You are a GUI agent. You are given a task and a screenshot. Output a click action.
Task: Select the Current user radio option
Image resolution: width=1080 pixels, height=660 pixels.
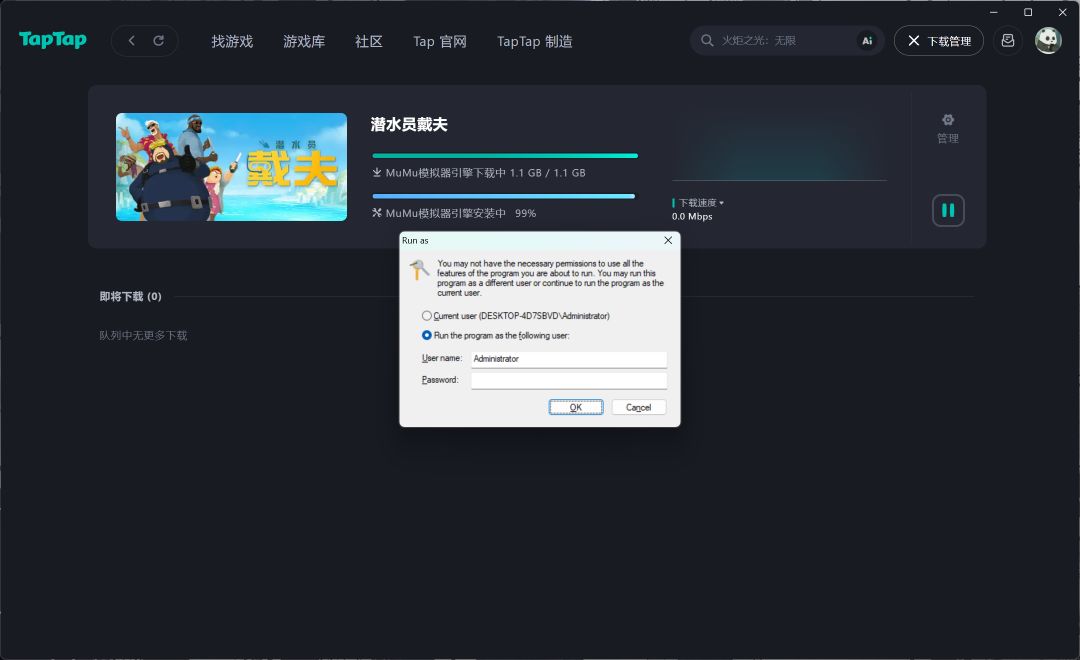click(x=427, y=316)
